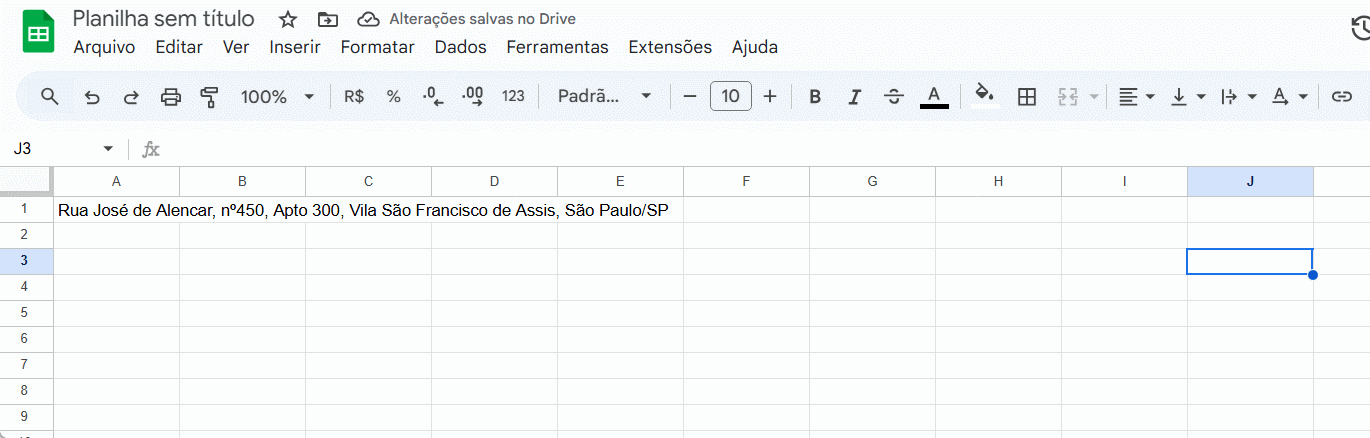Screen dimensions: 1370x438
Task: Expand the horizontal align dropdown
Action: coord(1136,97)
